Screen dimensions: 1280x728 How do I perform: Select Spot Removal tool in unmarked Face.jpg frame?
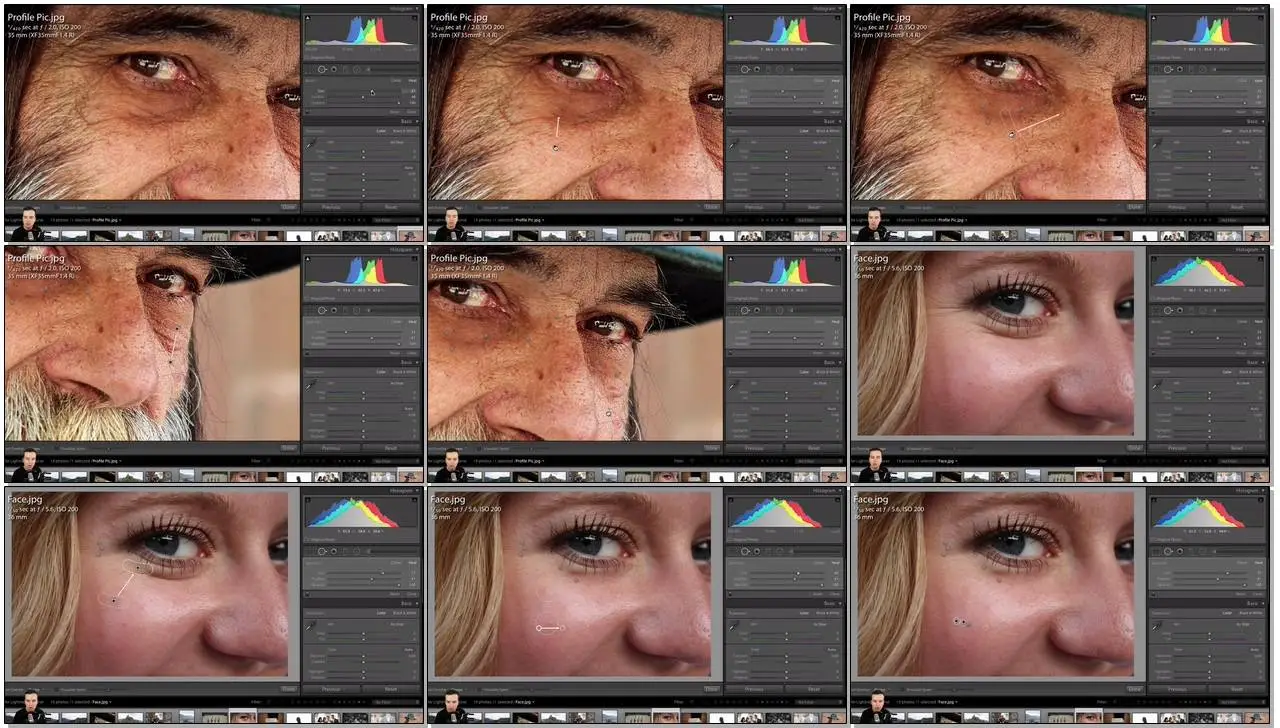tap(1168, 311)
